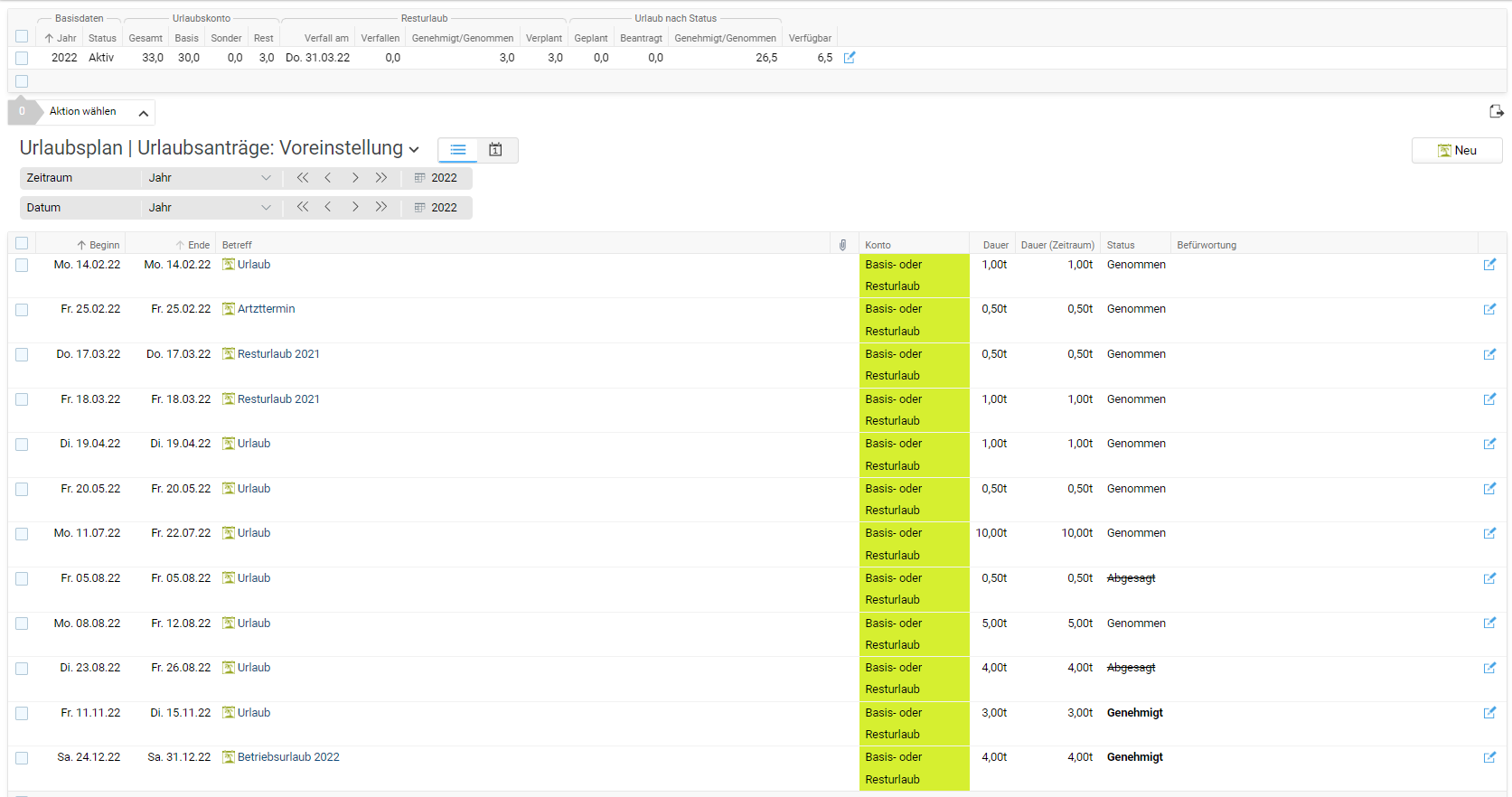Open the Zeitraum Jahr dropdown

coord(209,178)
